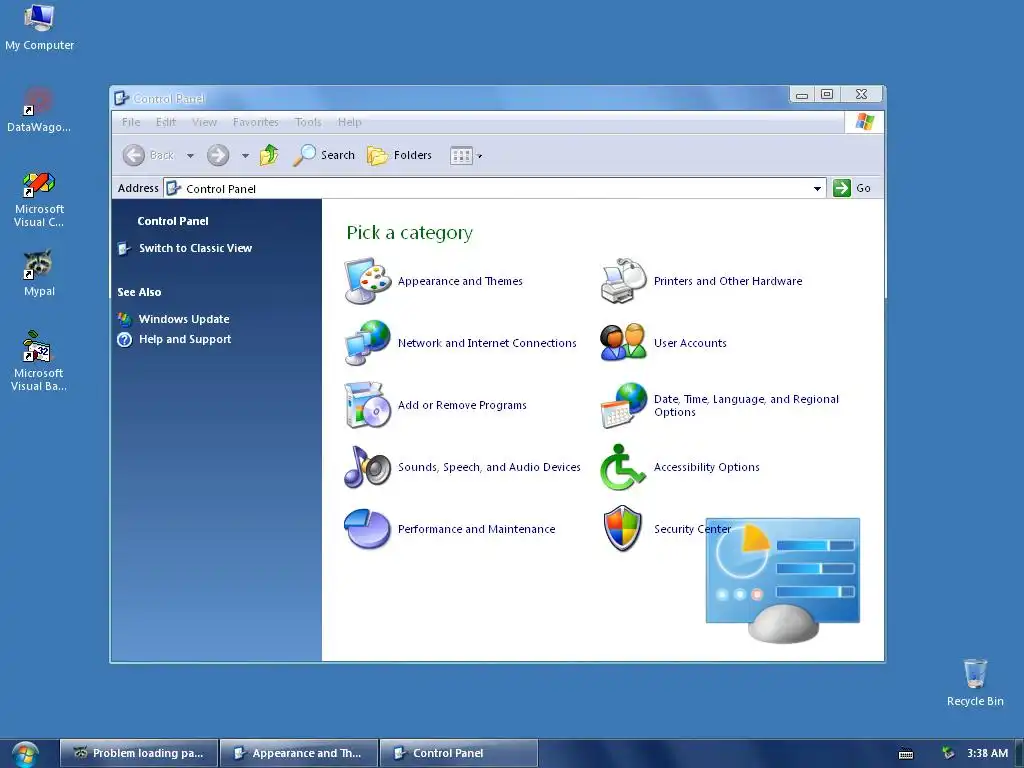The image size is (1024, 768).
Task: Open Add or Remove Programs icon
Action: coord(368,405)
